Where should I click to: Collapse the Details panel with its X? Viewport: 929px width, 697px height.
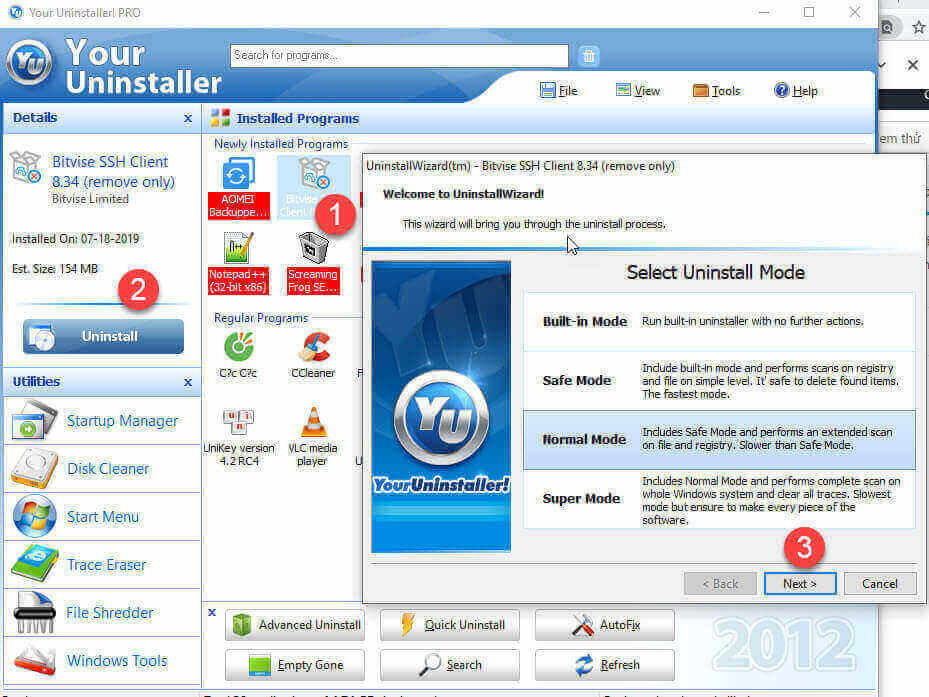188,118
